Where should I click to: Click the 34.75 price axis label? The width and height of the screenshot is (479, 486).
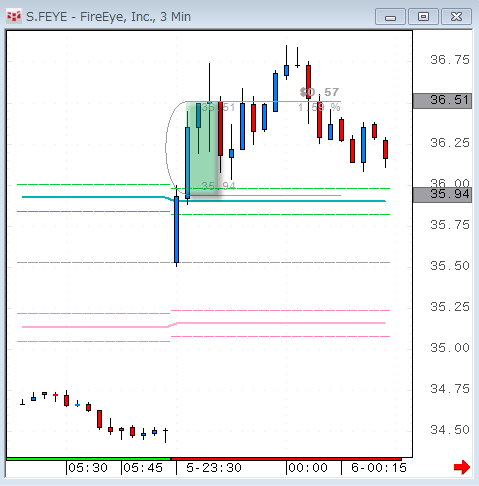coord(450,389)
